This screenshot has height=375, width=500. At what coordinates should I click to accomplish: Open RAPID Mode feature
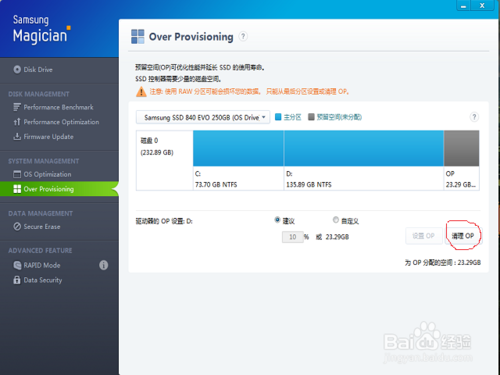[42, 265]
